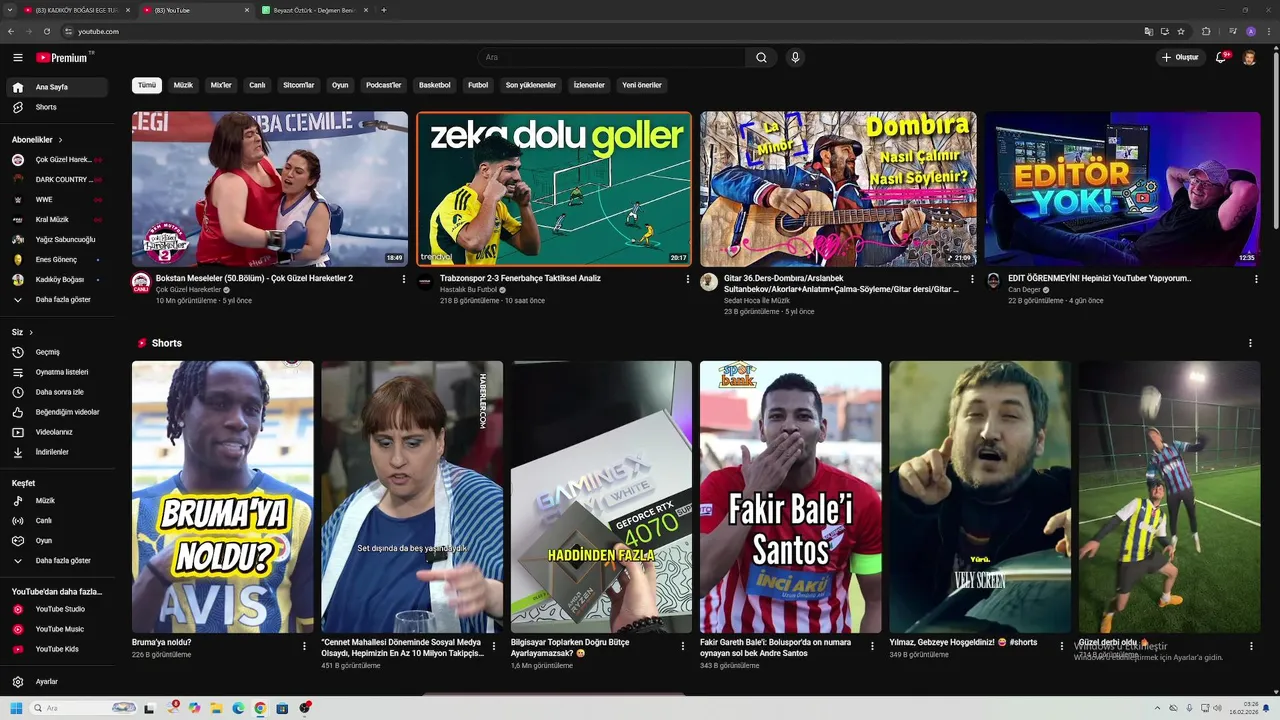Open EDİTÖR YOK video thumbnail
Screen dimensions: 1280x720
(x=1122, y=189)
